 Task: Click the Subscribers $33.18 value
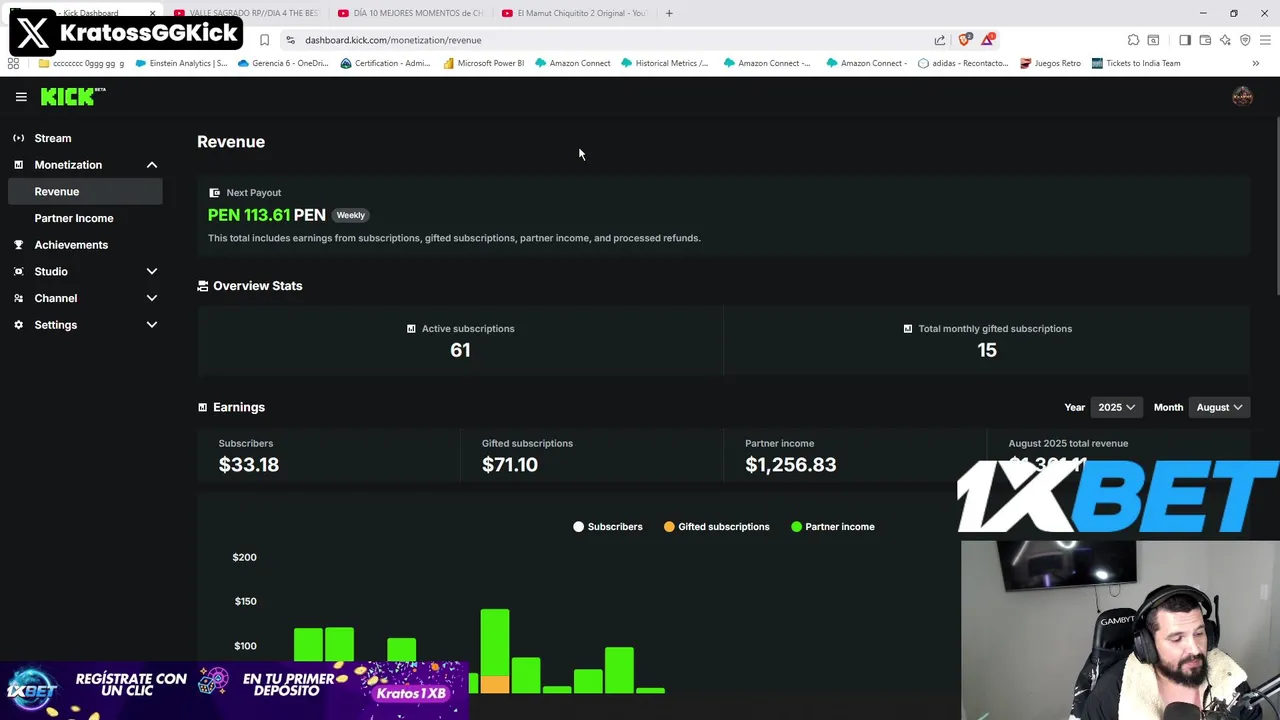(x=249, y=465)
